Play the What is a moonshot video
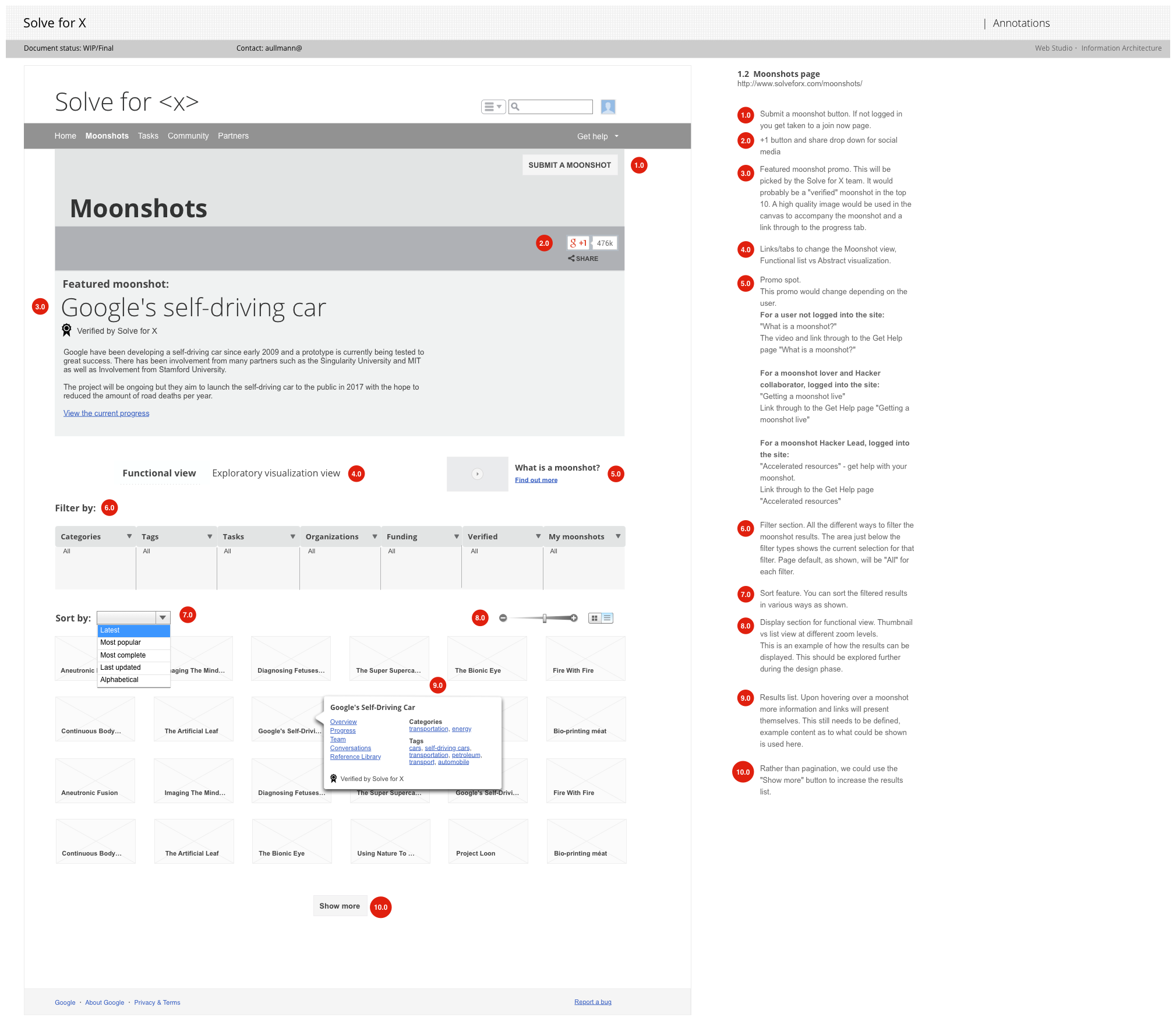Screen dimensions: 1176x1021 coord(477,474)
